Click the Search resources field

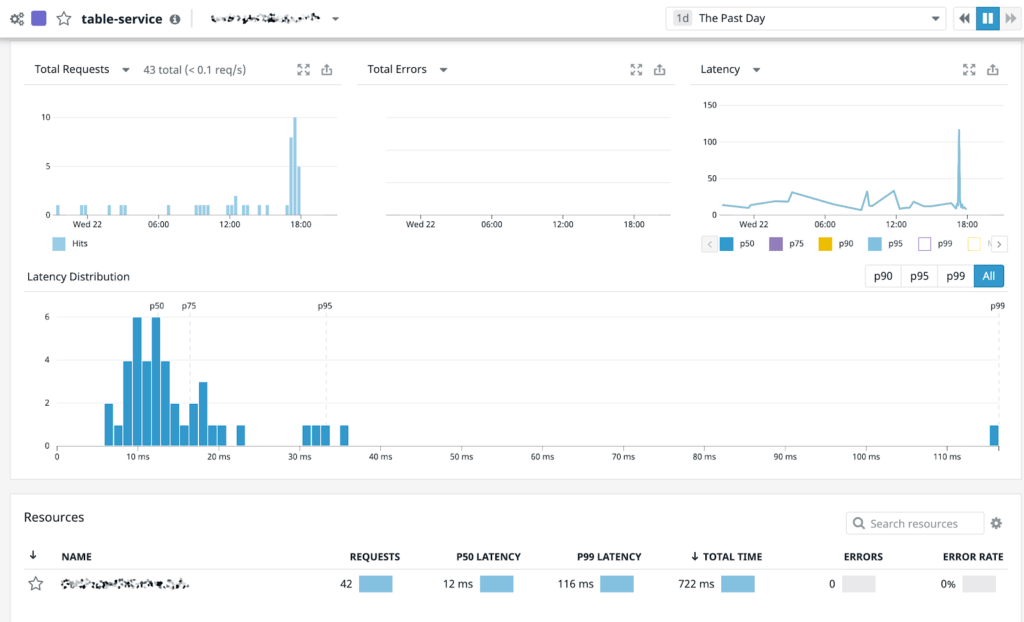click(913, 523)
